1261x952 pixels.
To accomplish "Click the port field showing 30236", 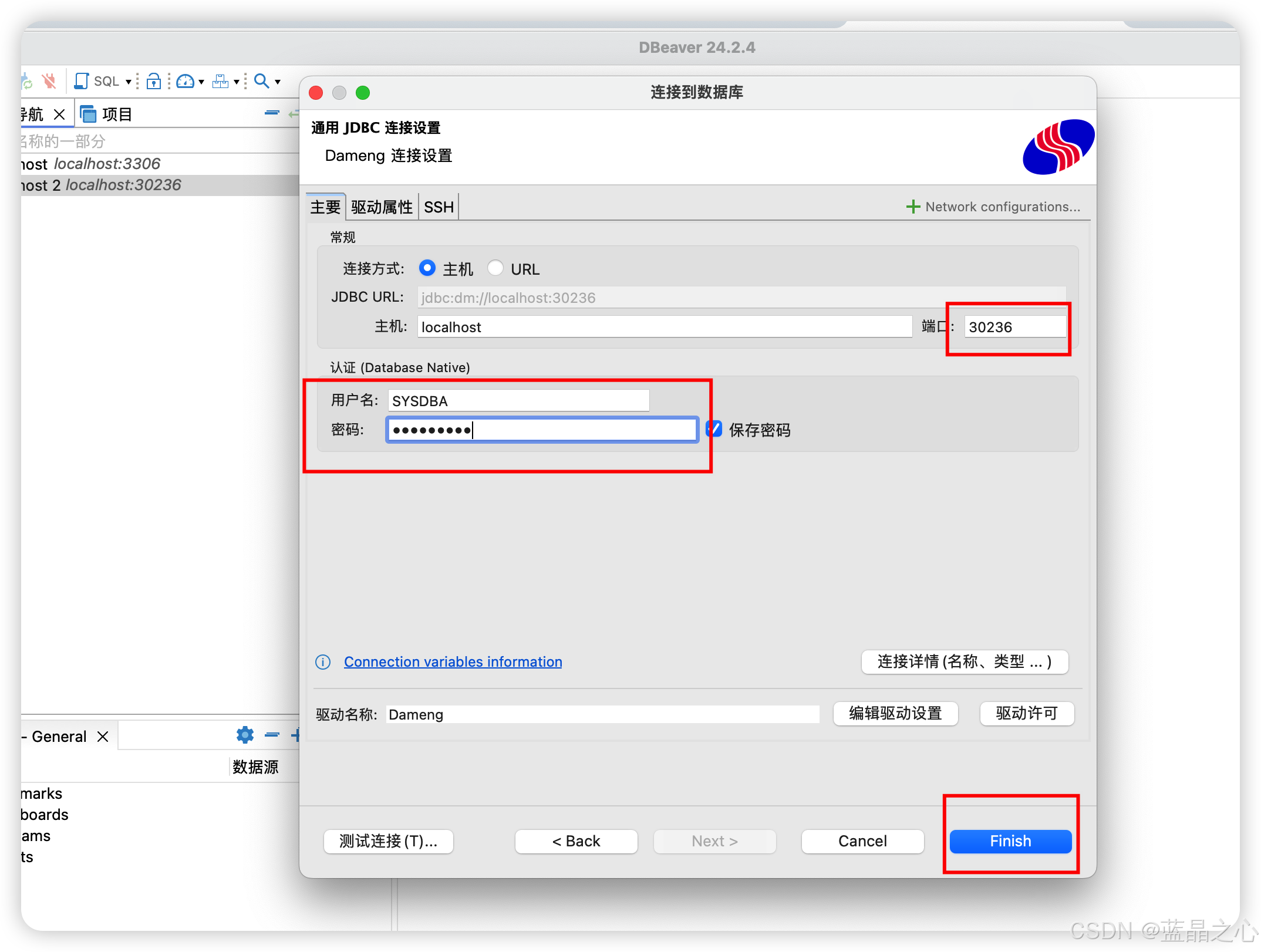I will [1015, 327].
